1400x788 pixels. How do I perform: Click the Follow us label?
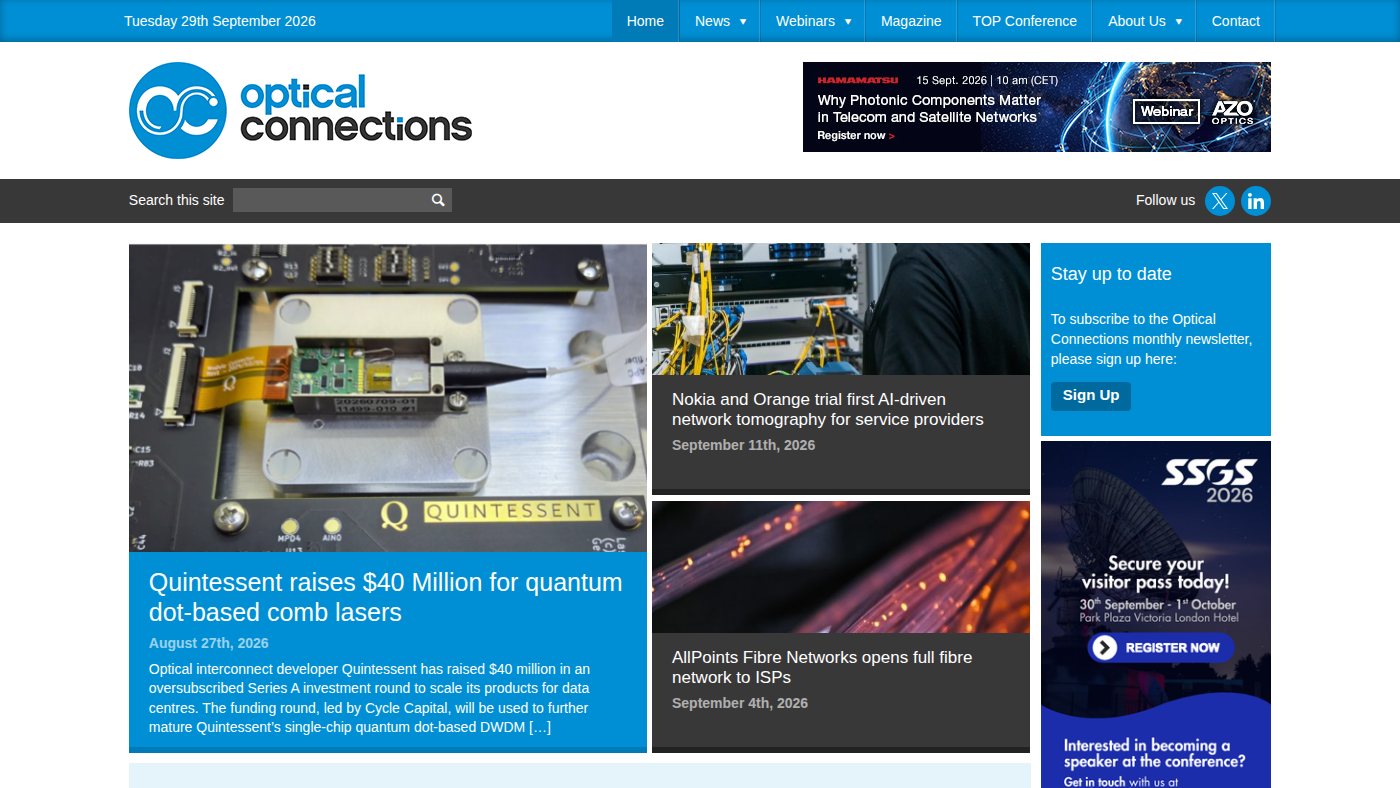[x=1165, y=200]
